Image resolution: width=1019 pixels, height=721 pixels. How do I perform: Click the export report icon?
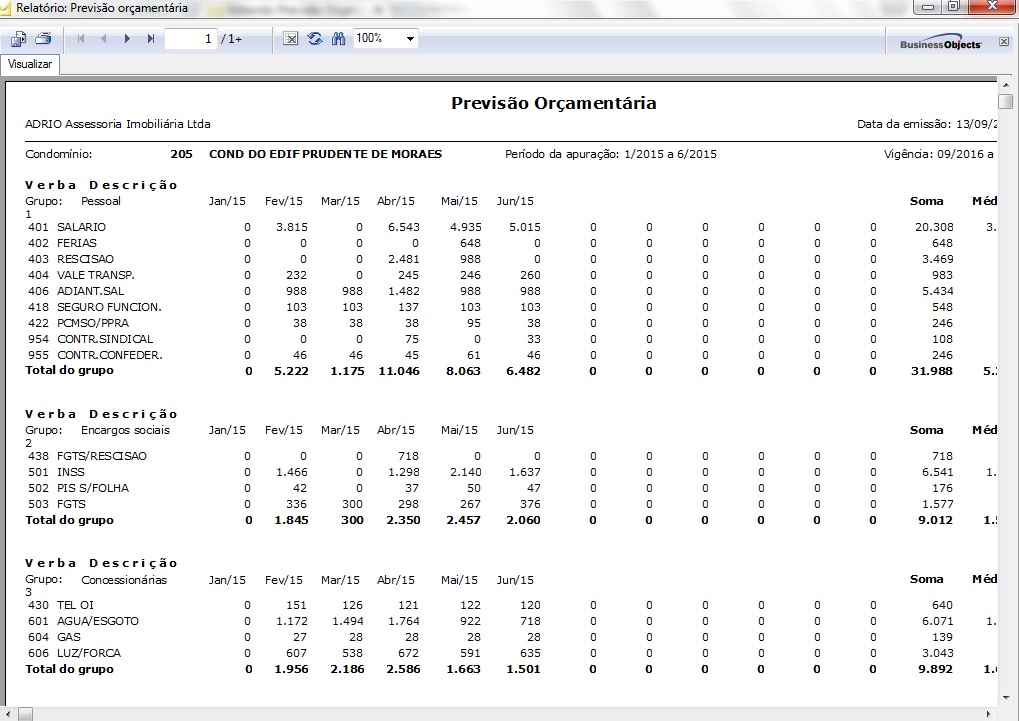pyautogui.click(x=19, y=39)
